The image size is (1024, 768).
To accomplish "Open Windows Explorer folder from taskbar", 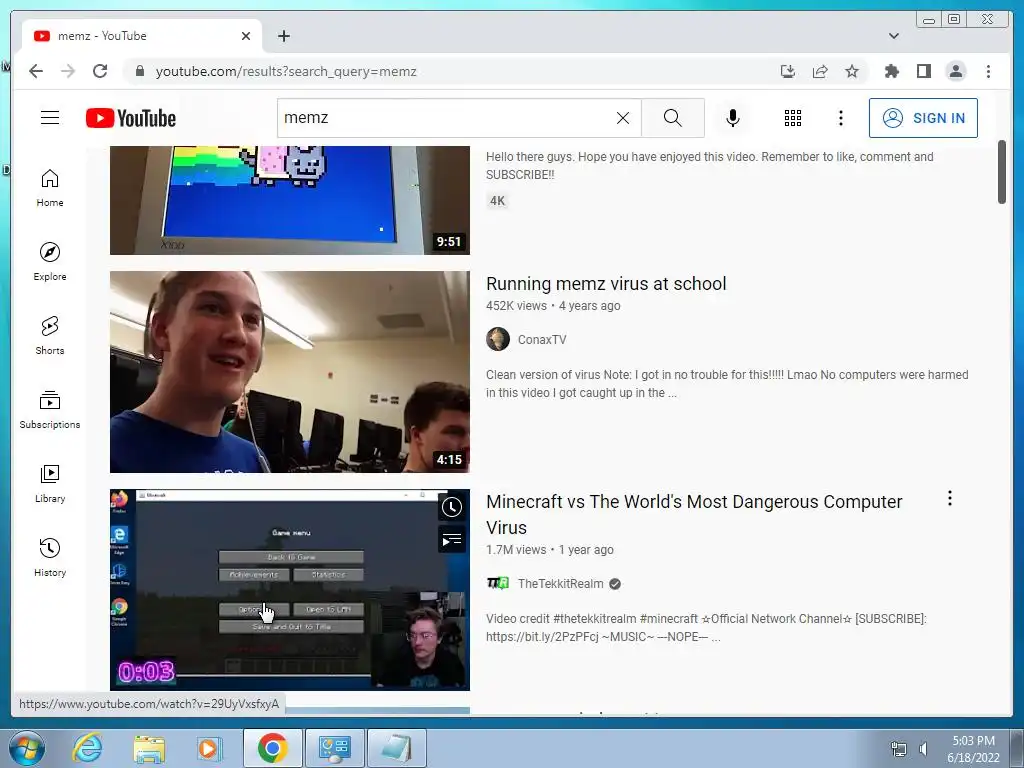I will 149,748.
